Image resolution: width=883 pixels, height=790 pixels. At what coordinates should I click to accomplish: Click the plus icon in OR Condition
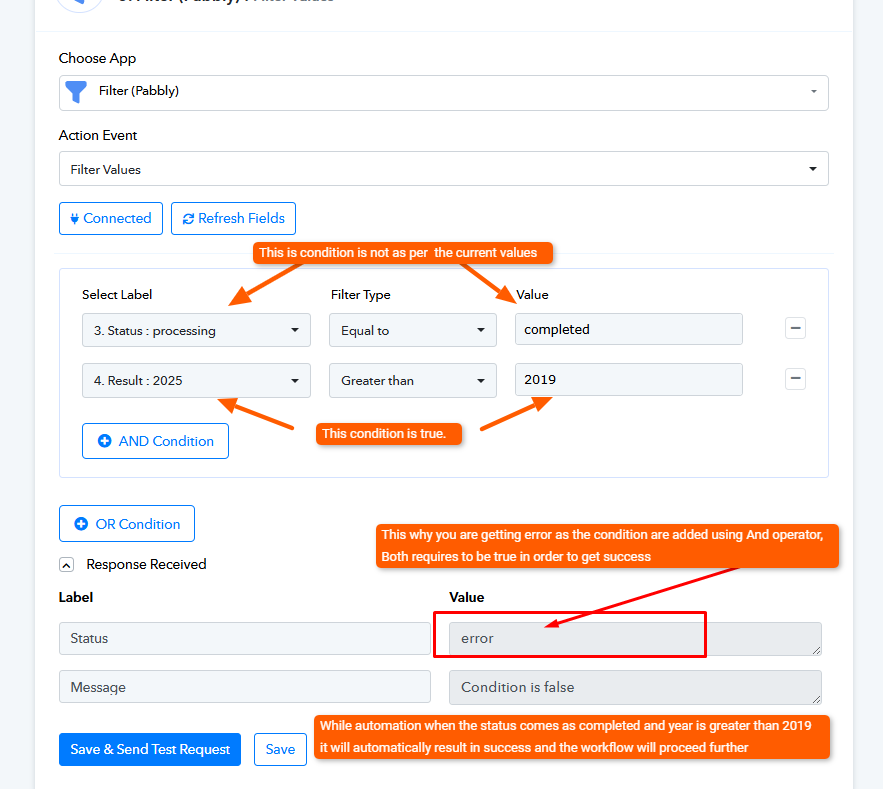[81, 524]
